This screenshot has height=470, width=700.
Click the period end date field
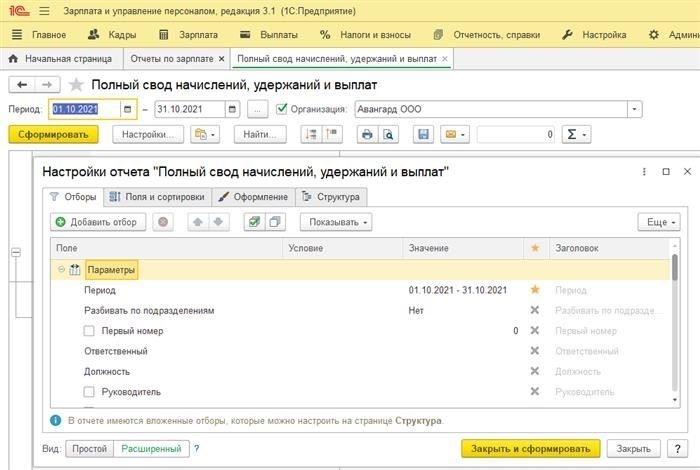pyautogui.click(x=189, y=109)
